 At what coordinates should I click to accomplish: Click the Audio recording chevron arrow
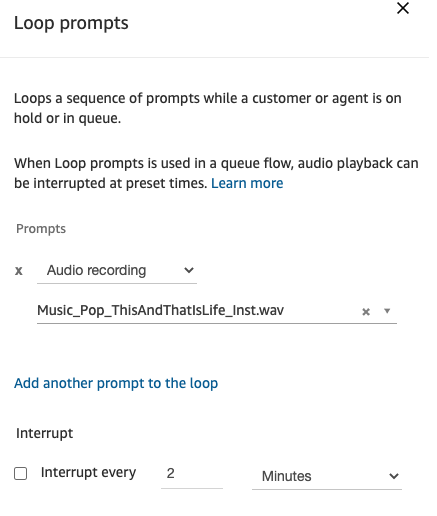[x=189, y=270]
